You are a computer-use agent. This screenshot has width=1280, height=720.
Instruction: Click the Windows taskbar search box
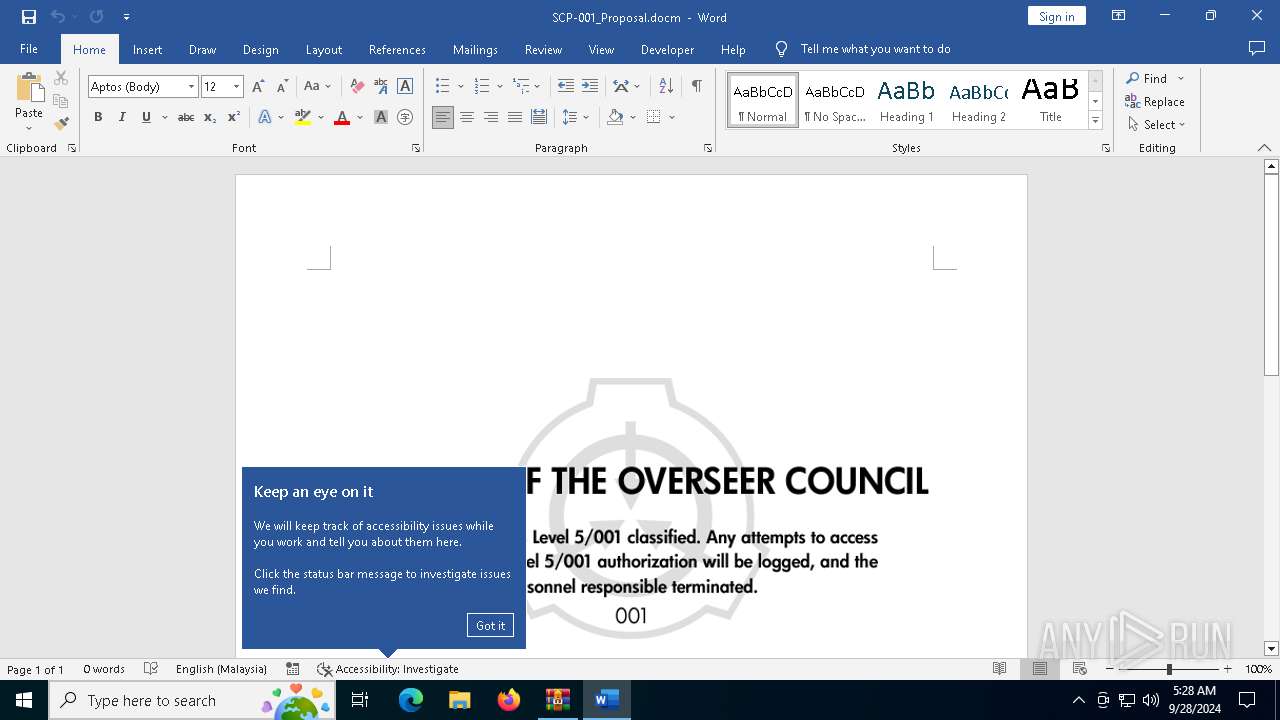[191, 700]
